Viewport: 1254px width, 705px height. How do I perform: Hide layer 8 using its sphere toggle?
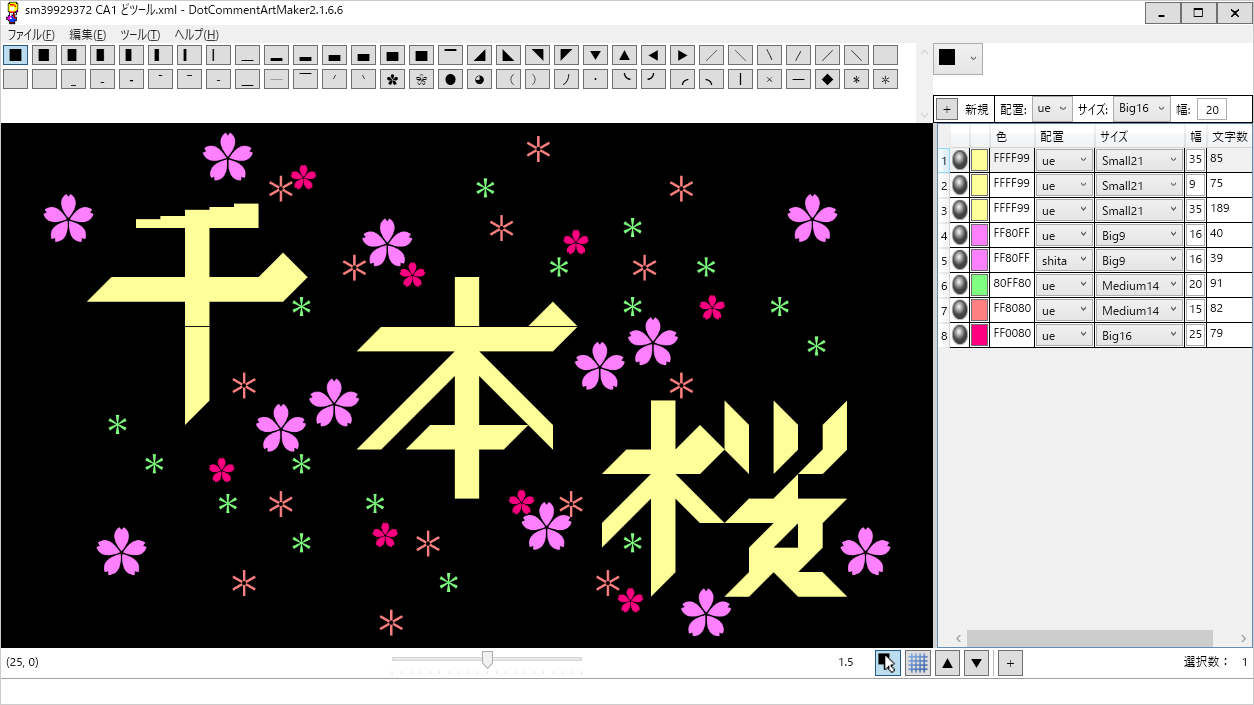960,335
